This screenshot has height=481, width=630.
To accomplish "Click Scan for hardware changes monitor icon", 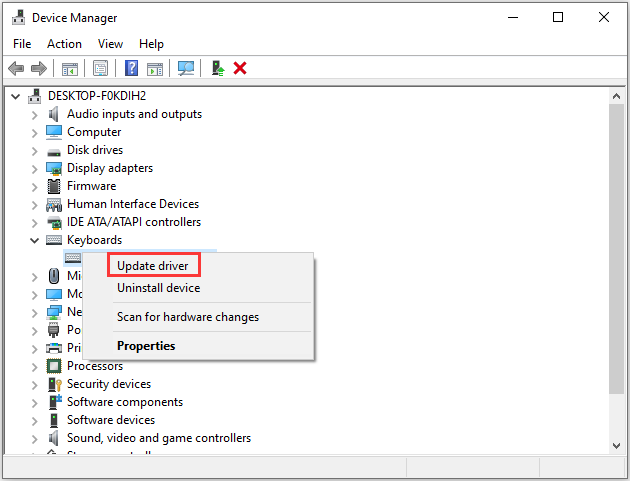I will 186,68.
